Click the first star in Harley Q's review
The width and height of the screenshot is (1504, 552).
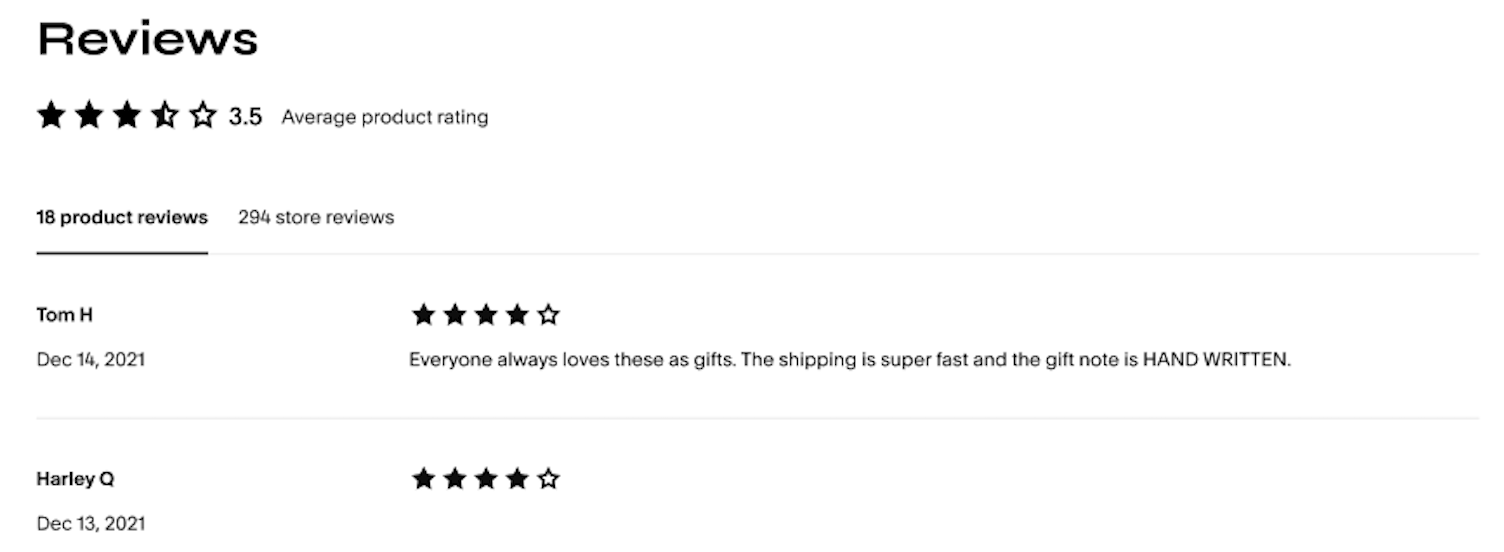pos(424,479)
